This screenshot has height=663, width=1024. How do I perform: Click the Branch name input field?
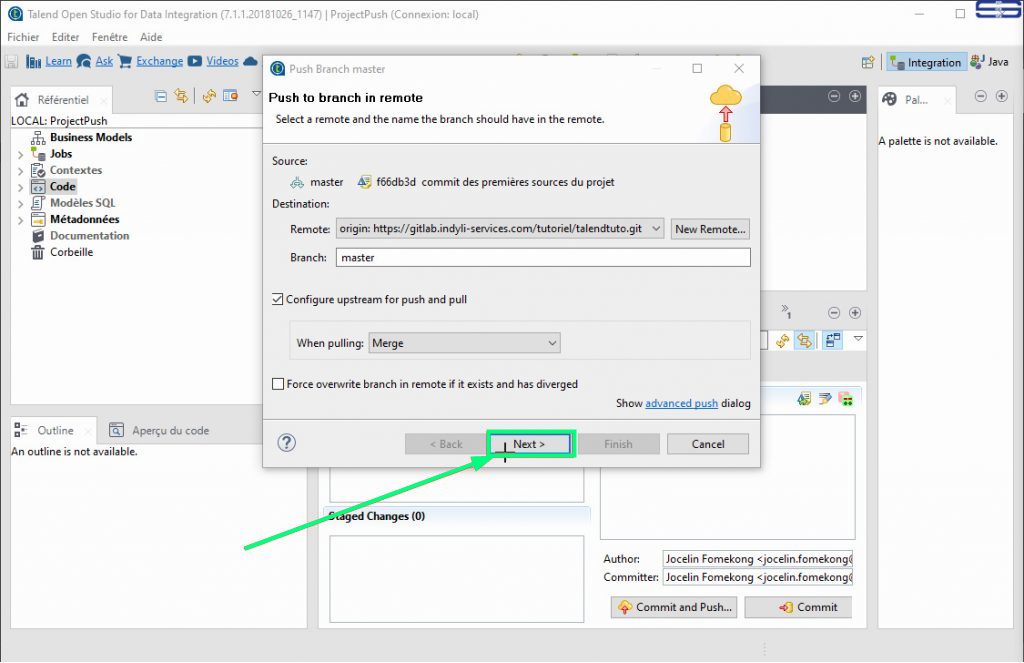coord(543,258)
